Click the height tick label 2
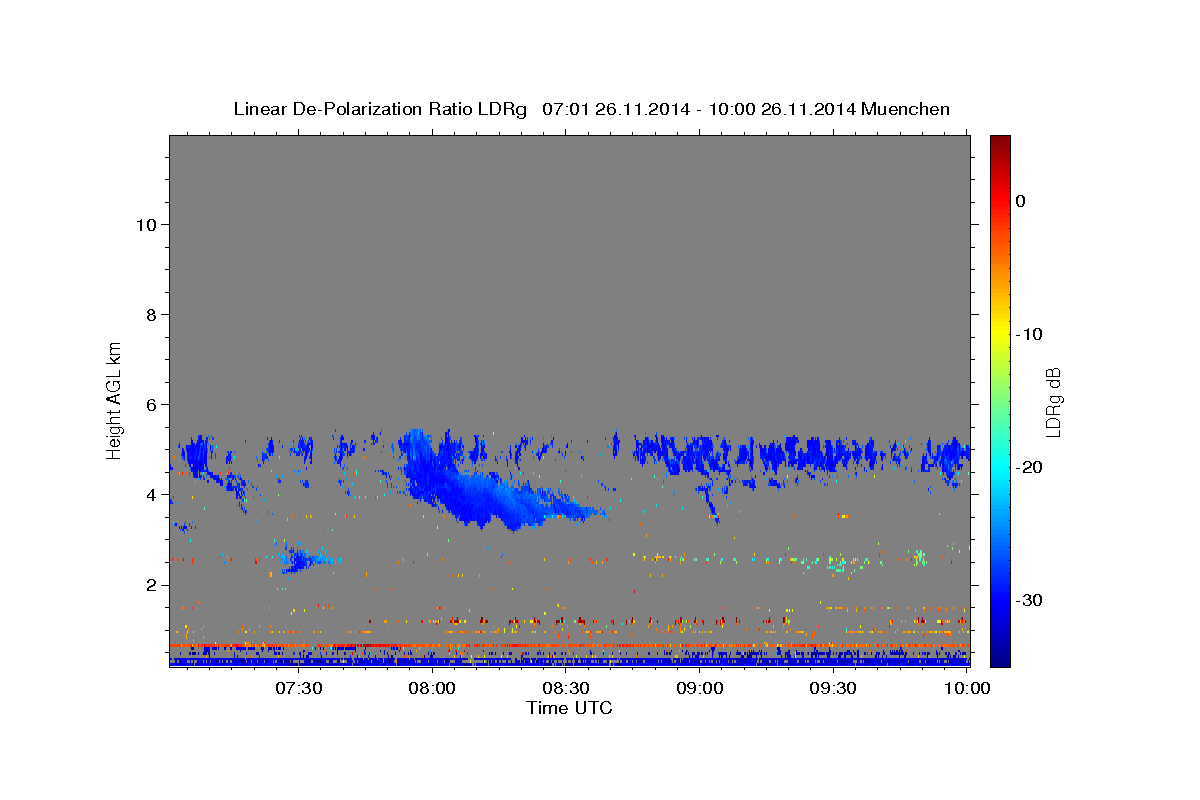1200x800 pixels. coord(149,584)
